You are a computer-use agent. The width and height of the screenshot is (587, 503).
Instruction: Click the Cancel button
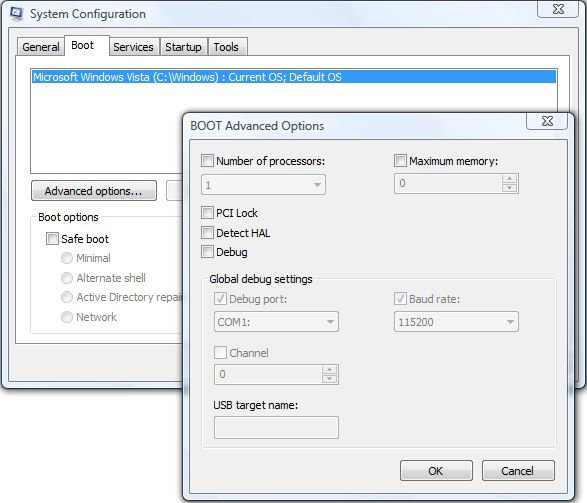tap(518, 470)
